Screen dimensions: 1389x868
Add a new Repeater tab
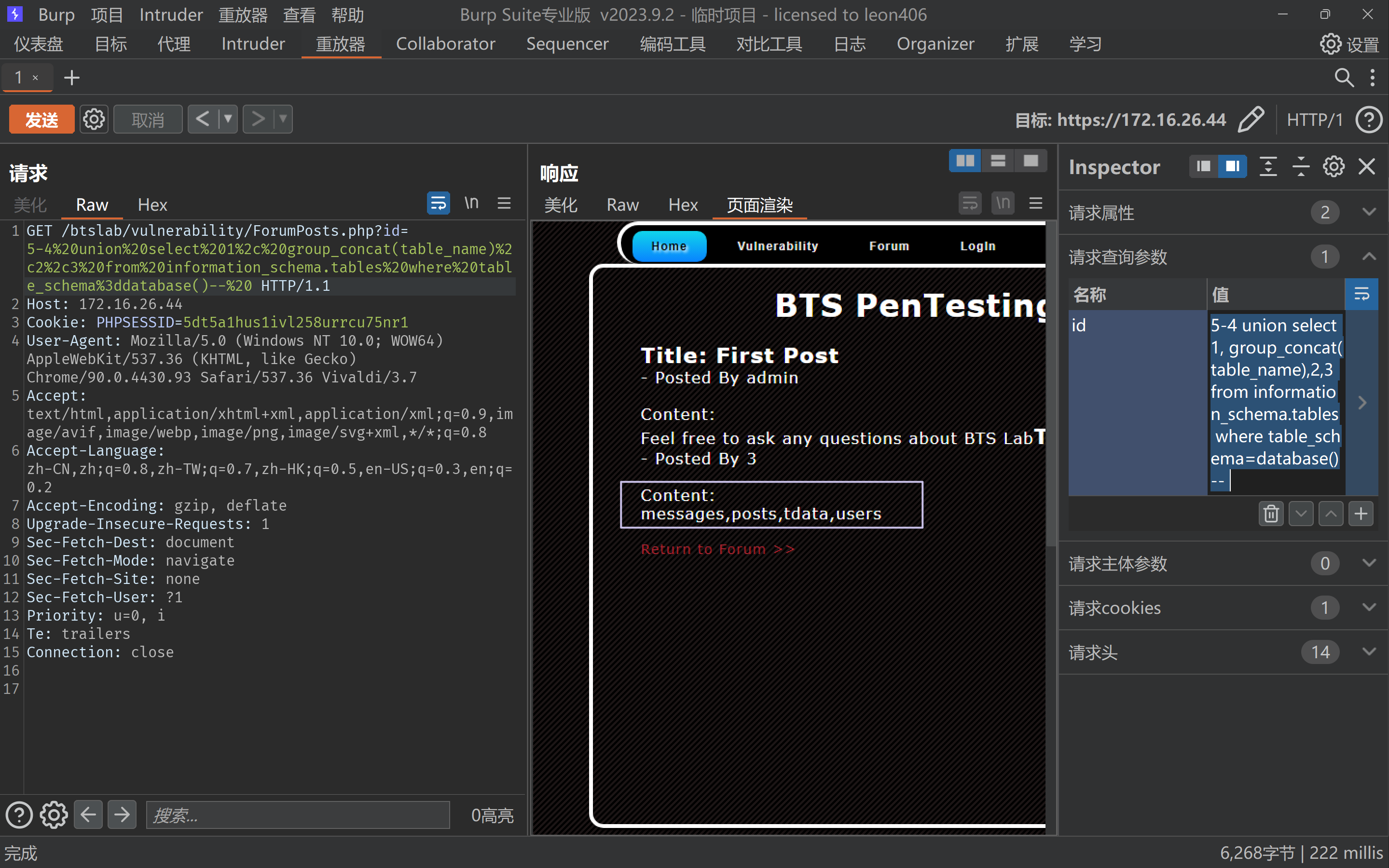[x=71, y=78]
